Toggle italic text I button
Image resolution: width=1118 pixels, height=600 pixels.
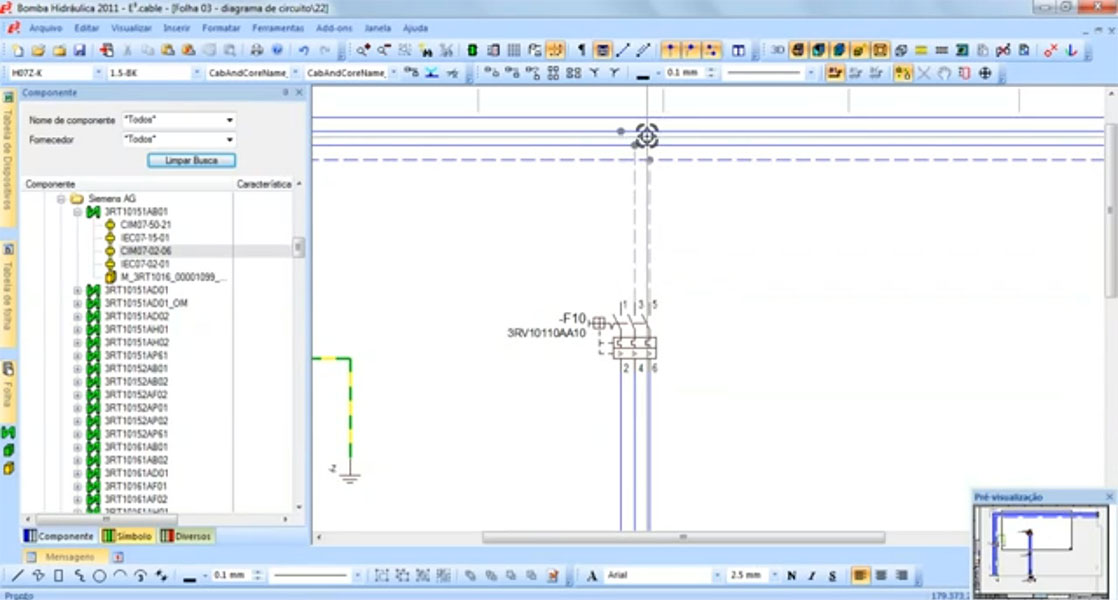point(812,576)
